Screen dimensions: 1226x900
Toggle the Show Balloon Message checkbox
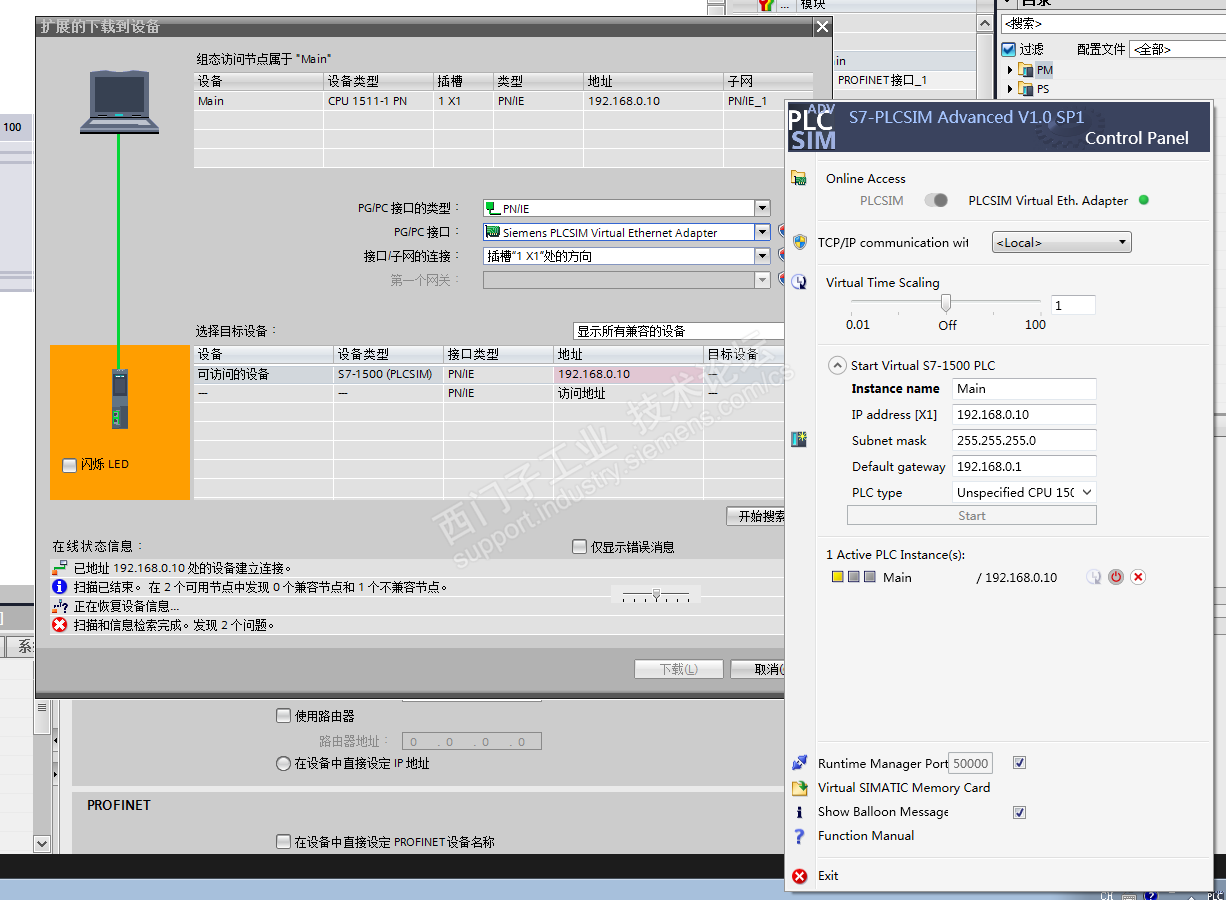pyautogui.click(x=1020, y=812)
